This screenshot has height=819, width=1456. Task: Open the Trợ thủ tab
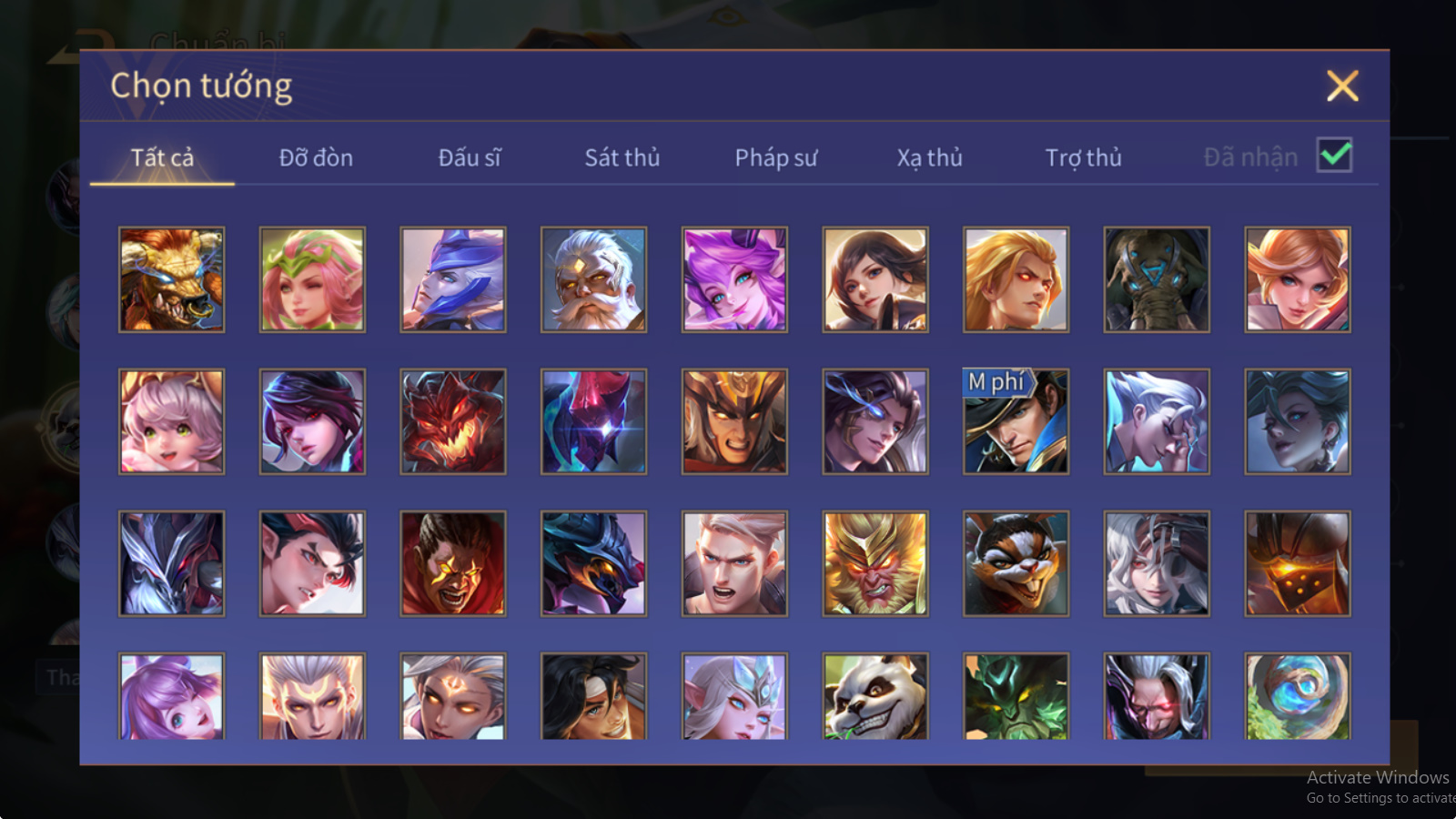coord(1083,157)
